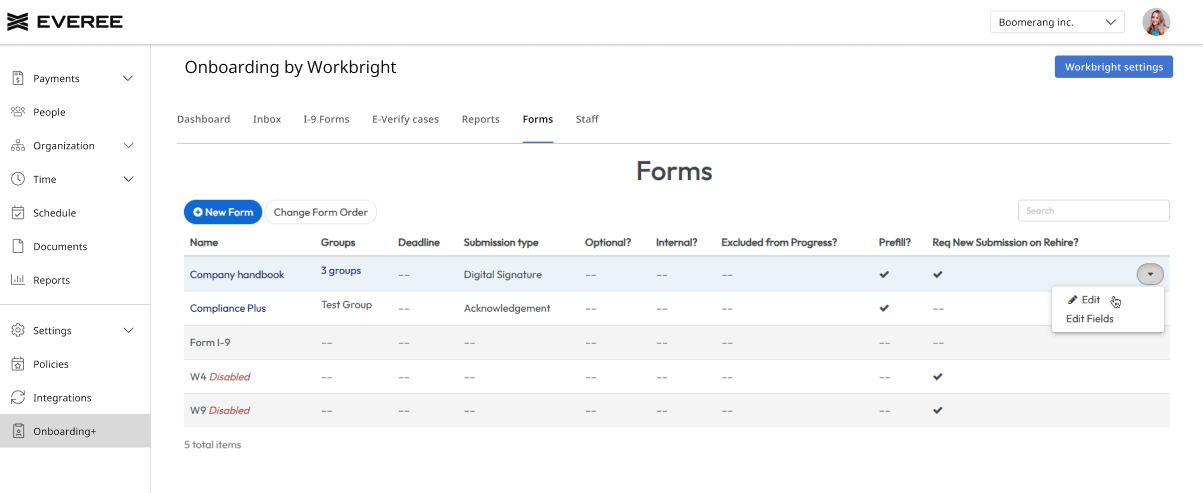Switch to the Staff tab
This screenshot has height=493, width=1203.
[587, 119]
